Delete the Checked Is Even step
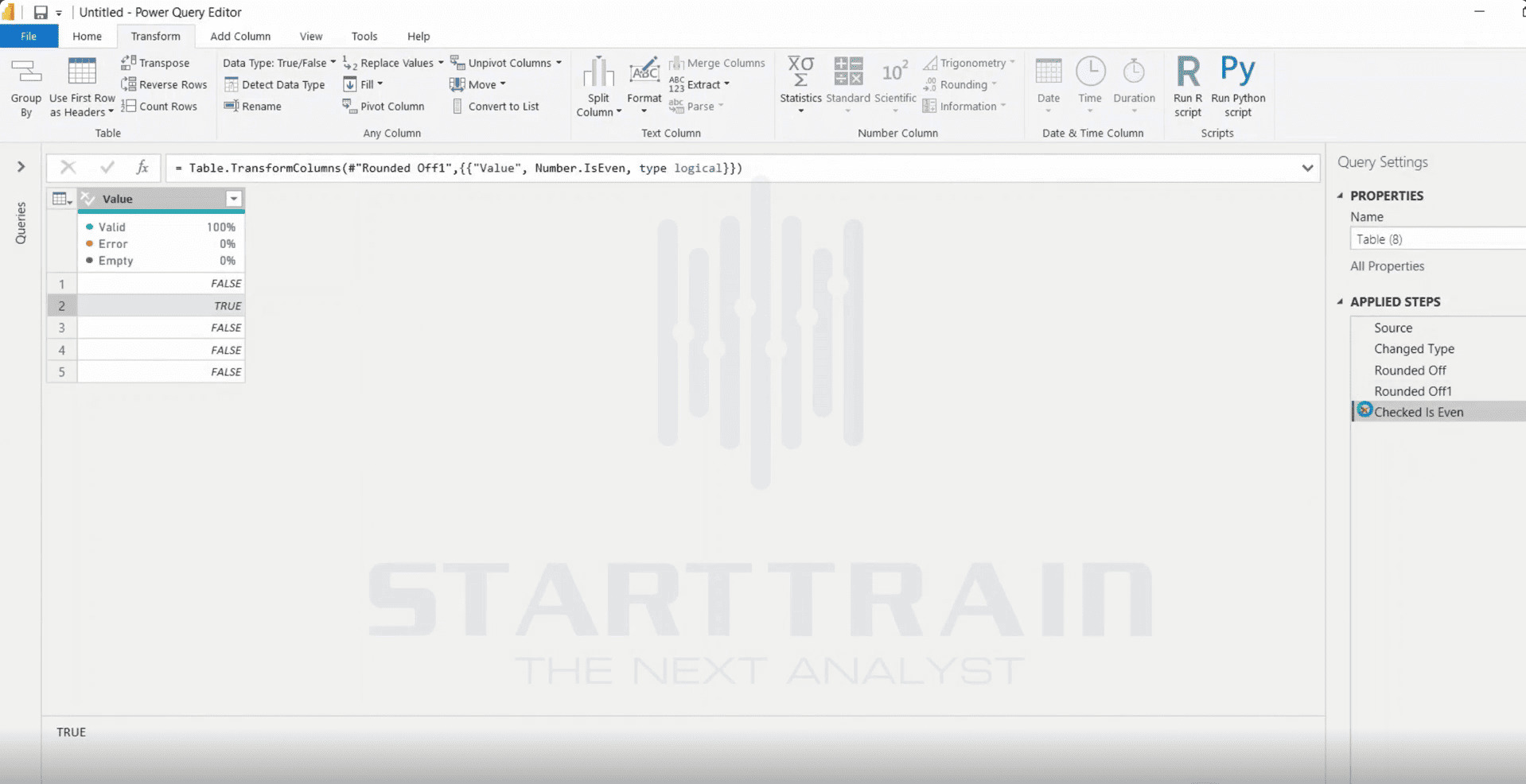Image resolution: width=1526 pixels, height=784 pixels. pos(1364,410)
